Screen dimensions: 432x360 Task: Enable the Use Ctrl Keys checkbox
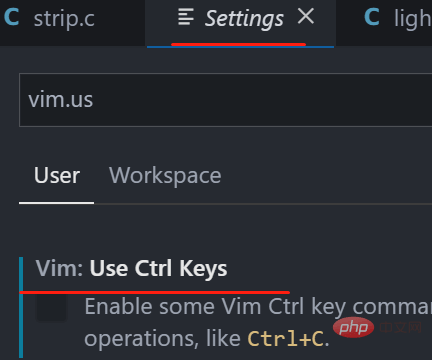pos(51,307)
